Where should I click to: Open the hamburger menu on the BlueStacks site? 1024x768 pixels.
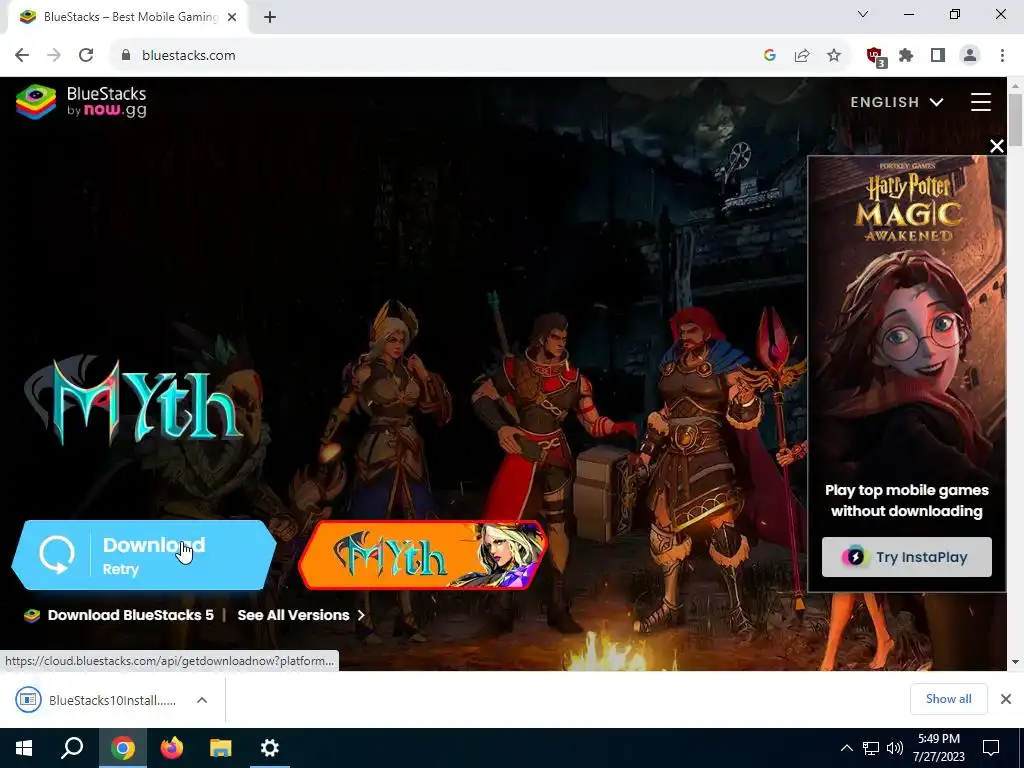coord(980,102)
